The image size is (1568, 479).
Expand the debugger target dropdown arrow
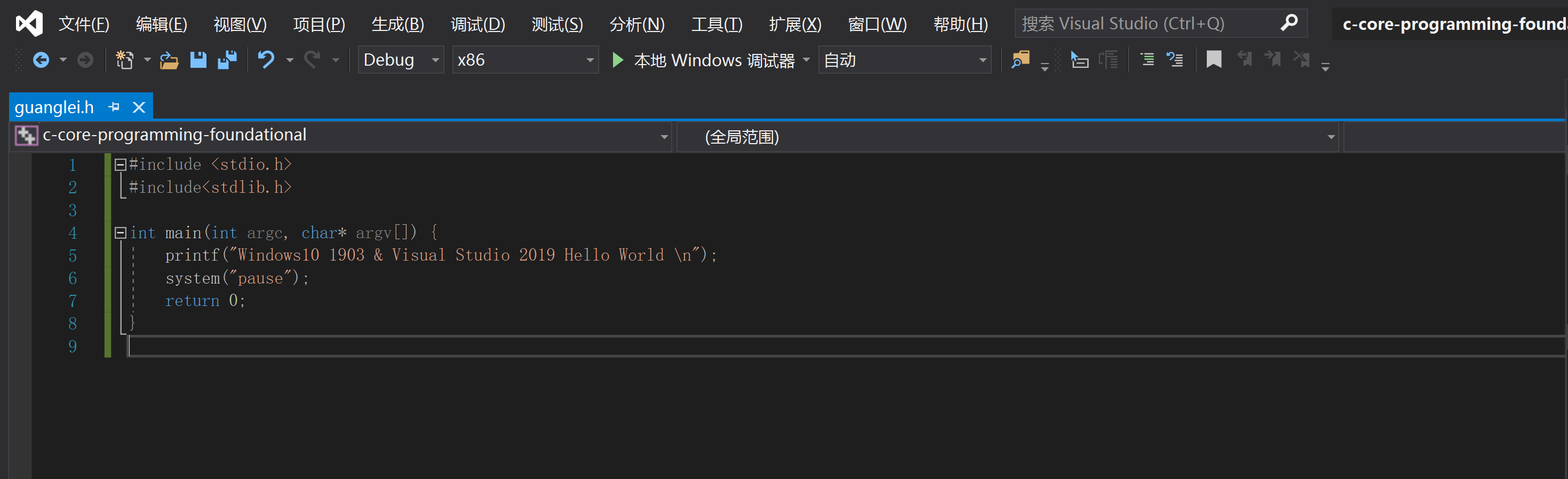pyautogui.click(x=807, y=60)
